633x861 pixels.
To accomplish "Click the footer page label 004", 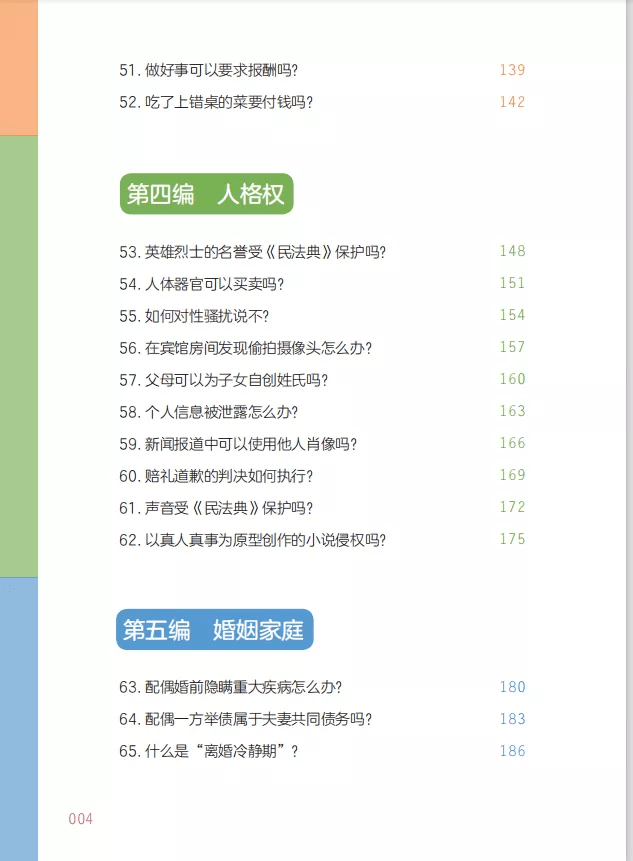I will click(x=81, y=819).
